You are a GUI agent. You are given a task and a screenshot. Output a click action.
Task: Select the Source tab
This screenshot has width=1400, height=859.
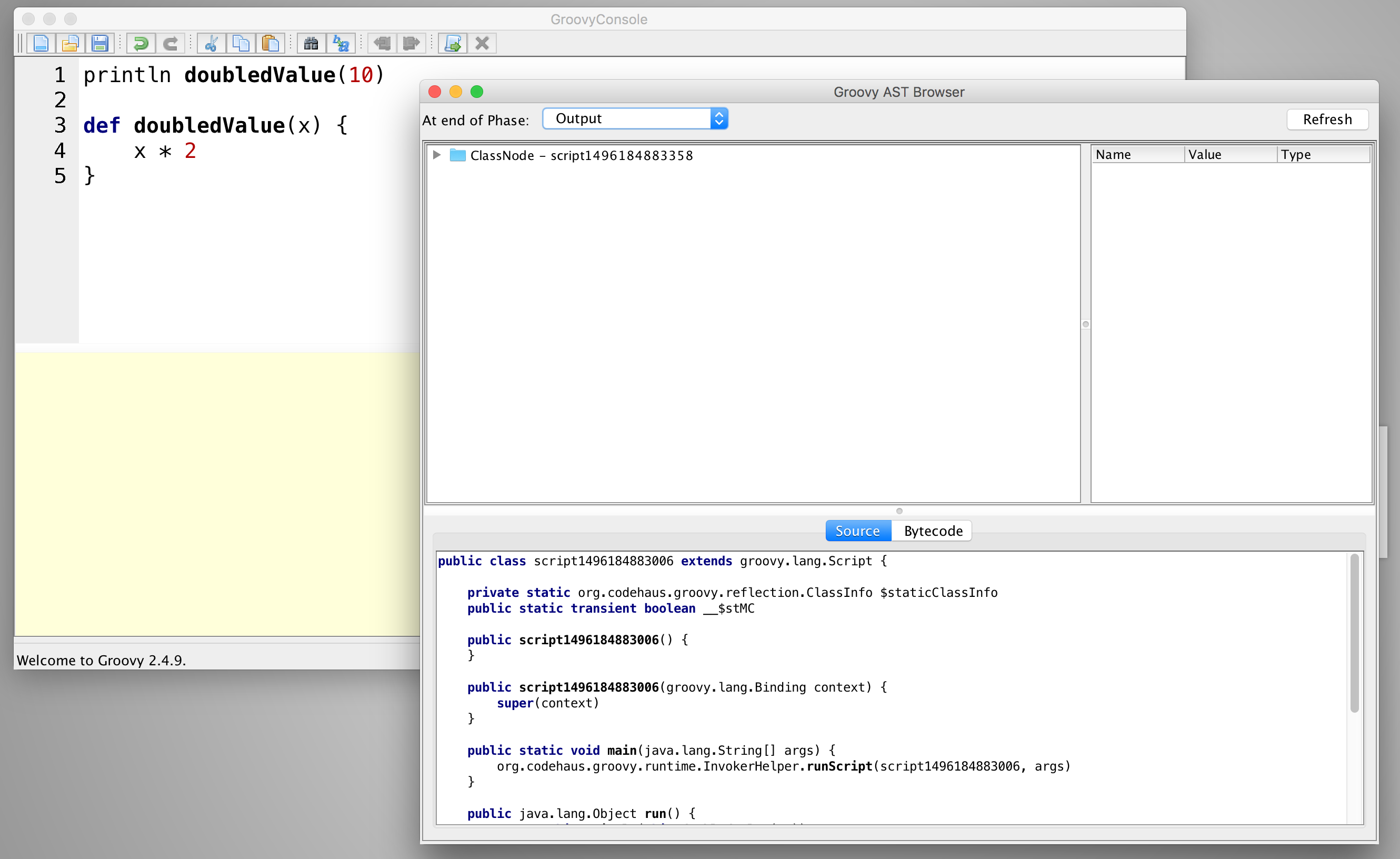[857, 531]
